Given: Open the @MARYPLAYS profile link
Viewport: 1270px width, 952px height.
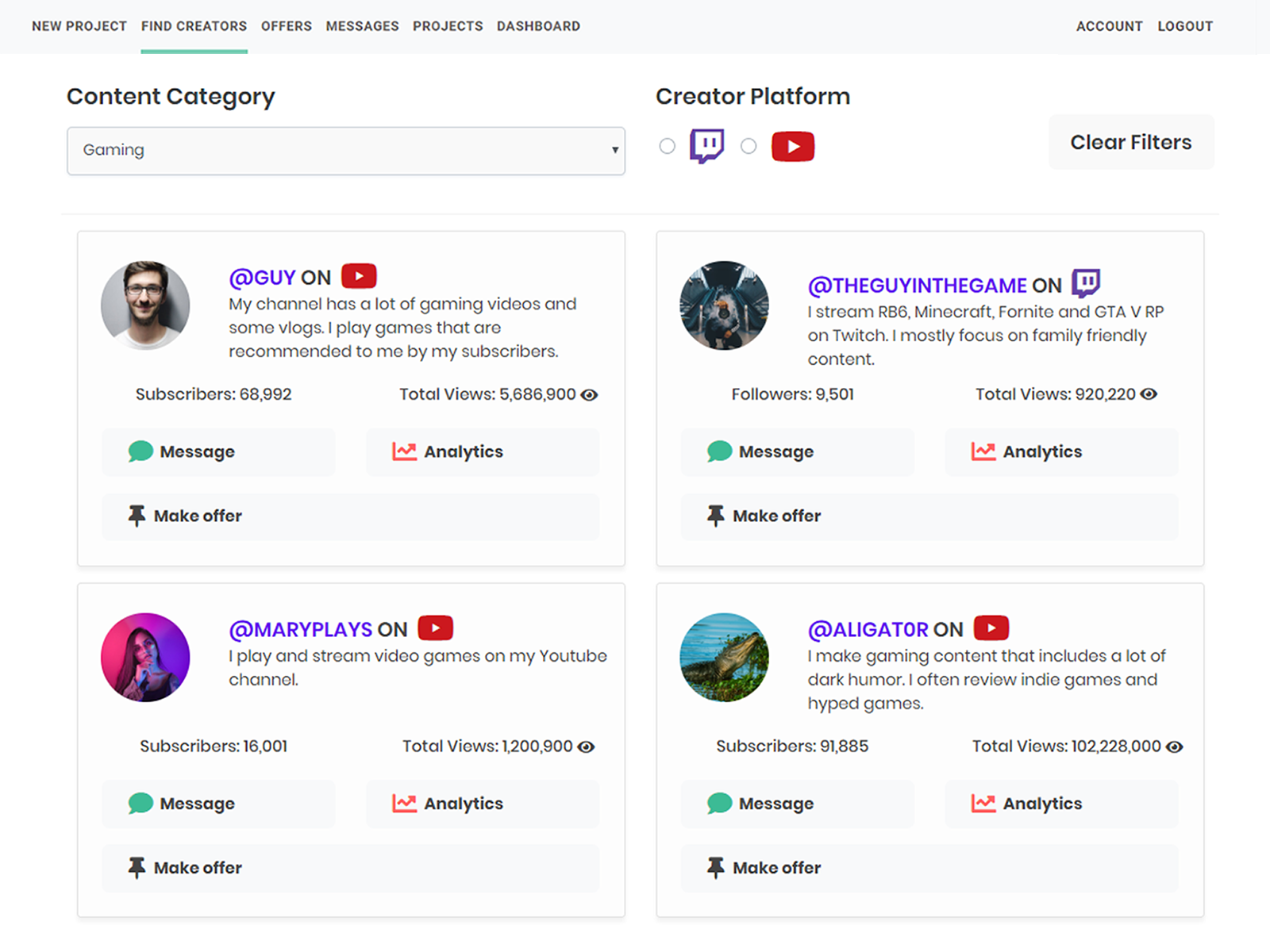Looking at the screenshot, I should coord(300,630).
